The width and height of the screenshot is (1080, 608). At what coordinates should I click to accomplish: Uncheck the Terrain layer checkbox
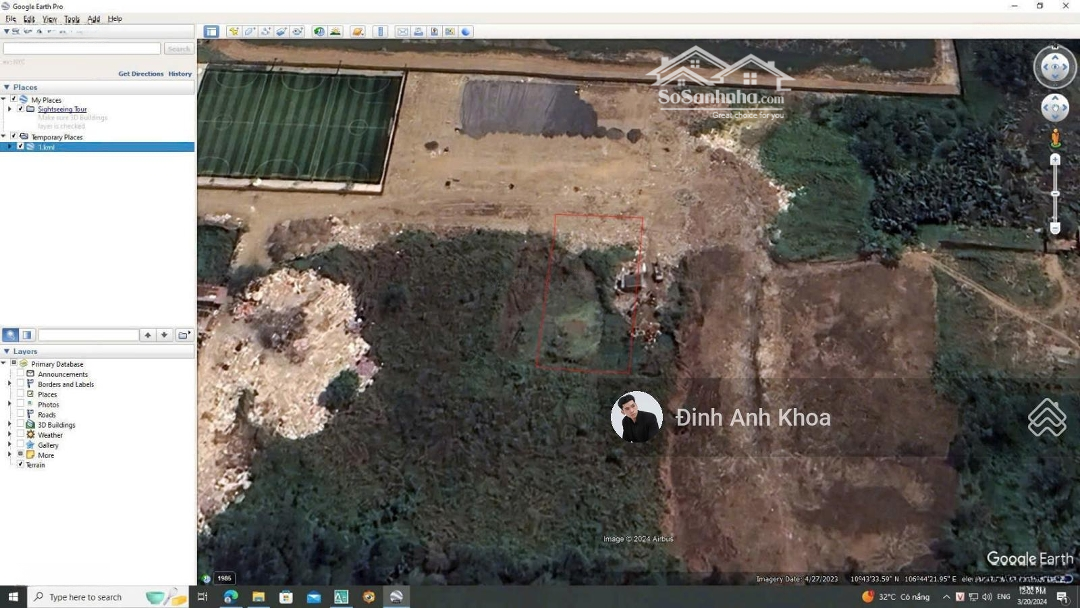tap(20, 464)
